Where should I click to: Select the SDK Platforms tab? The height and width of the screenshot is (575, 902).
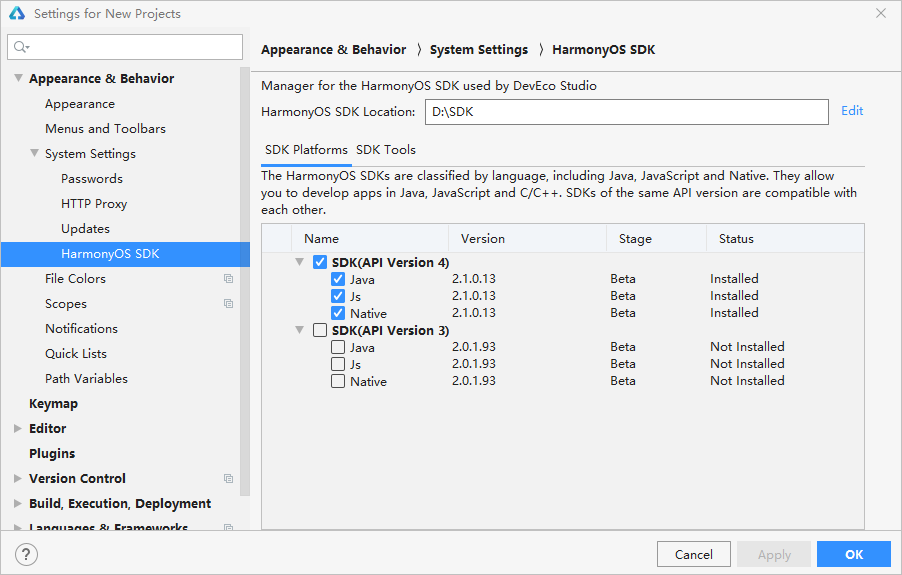click(x=306, y=150)
